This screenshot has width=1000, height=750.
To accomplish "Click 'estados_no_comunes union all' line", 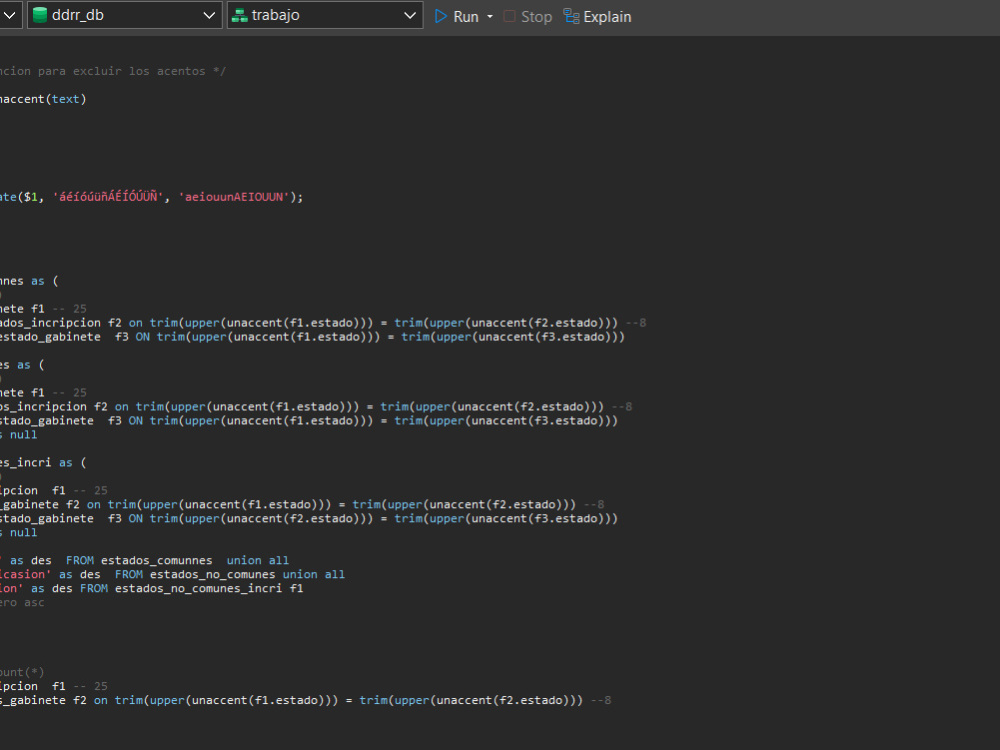I will pyautogui.click(x=247, y=575).
